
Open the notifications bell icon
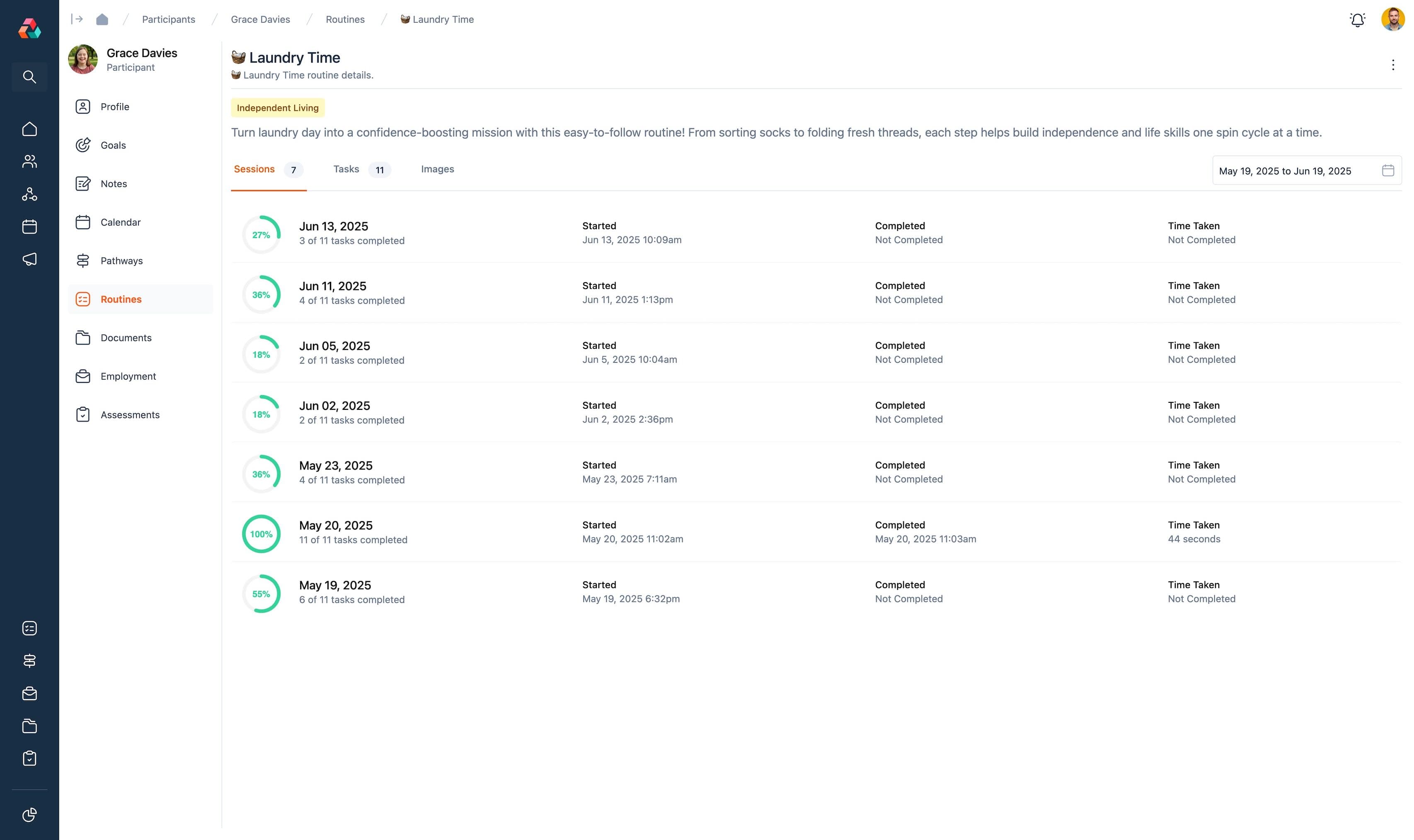point(1357,20)
